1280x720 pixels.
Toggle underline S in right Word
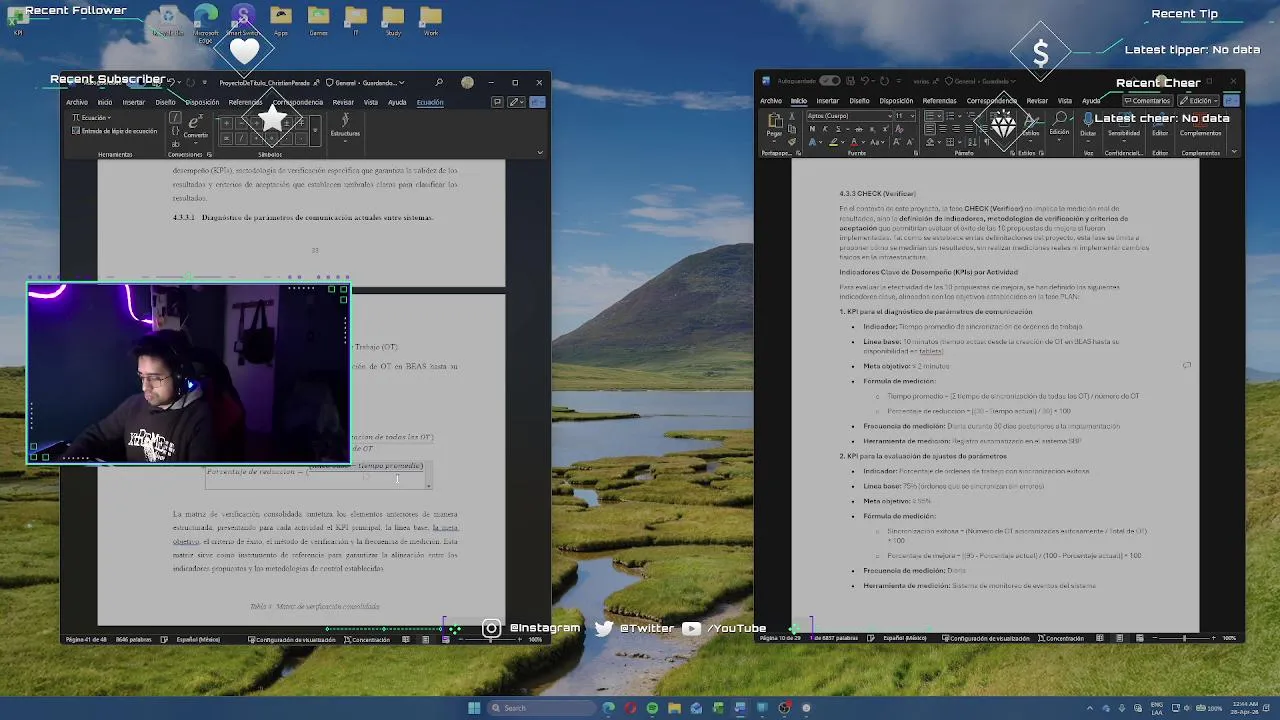(x=836, y=129)
